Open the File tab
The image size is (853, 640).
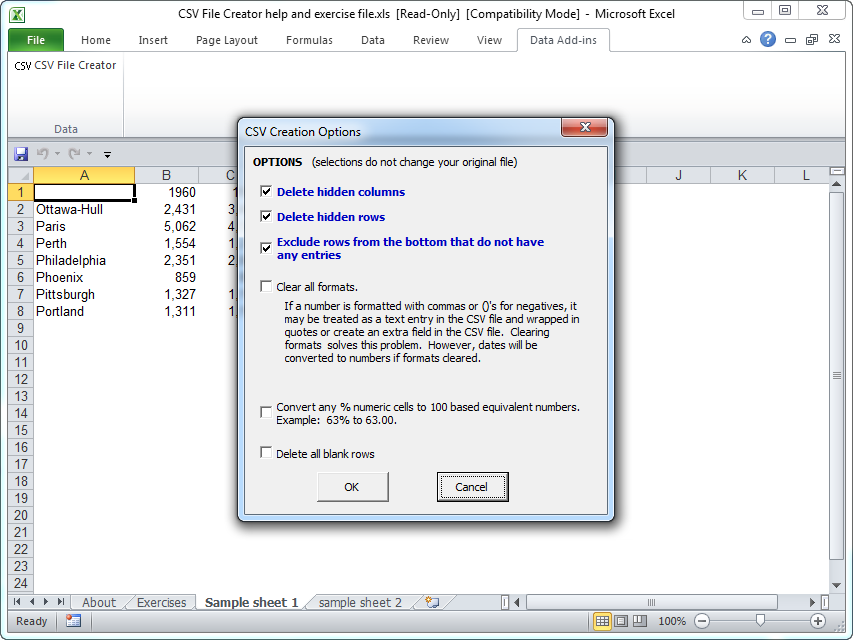[36, 40]
